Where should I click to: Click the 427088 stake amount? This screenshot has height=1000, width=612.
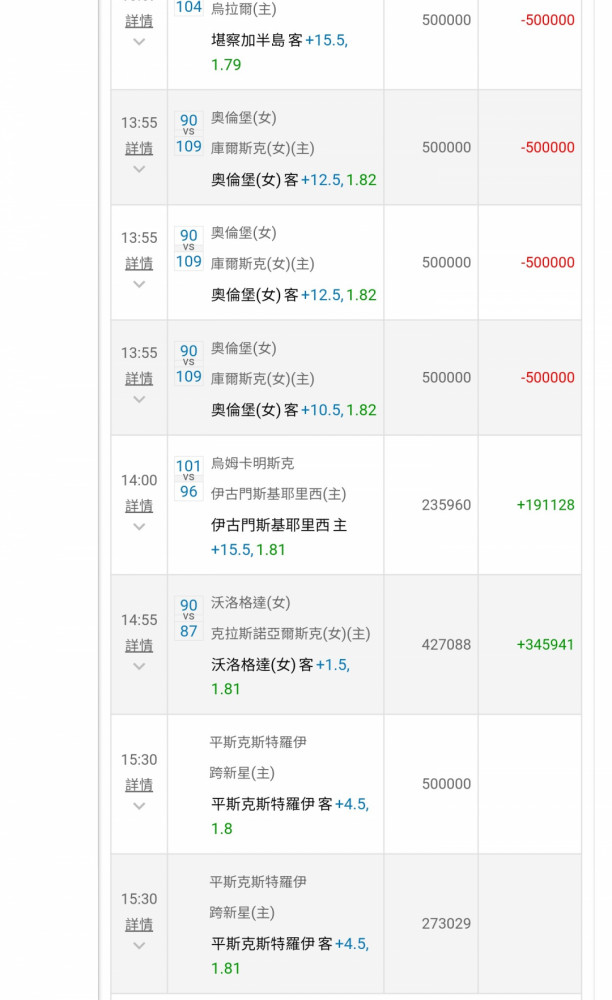pyautogui.click(x=446, y=645)
